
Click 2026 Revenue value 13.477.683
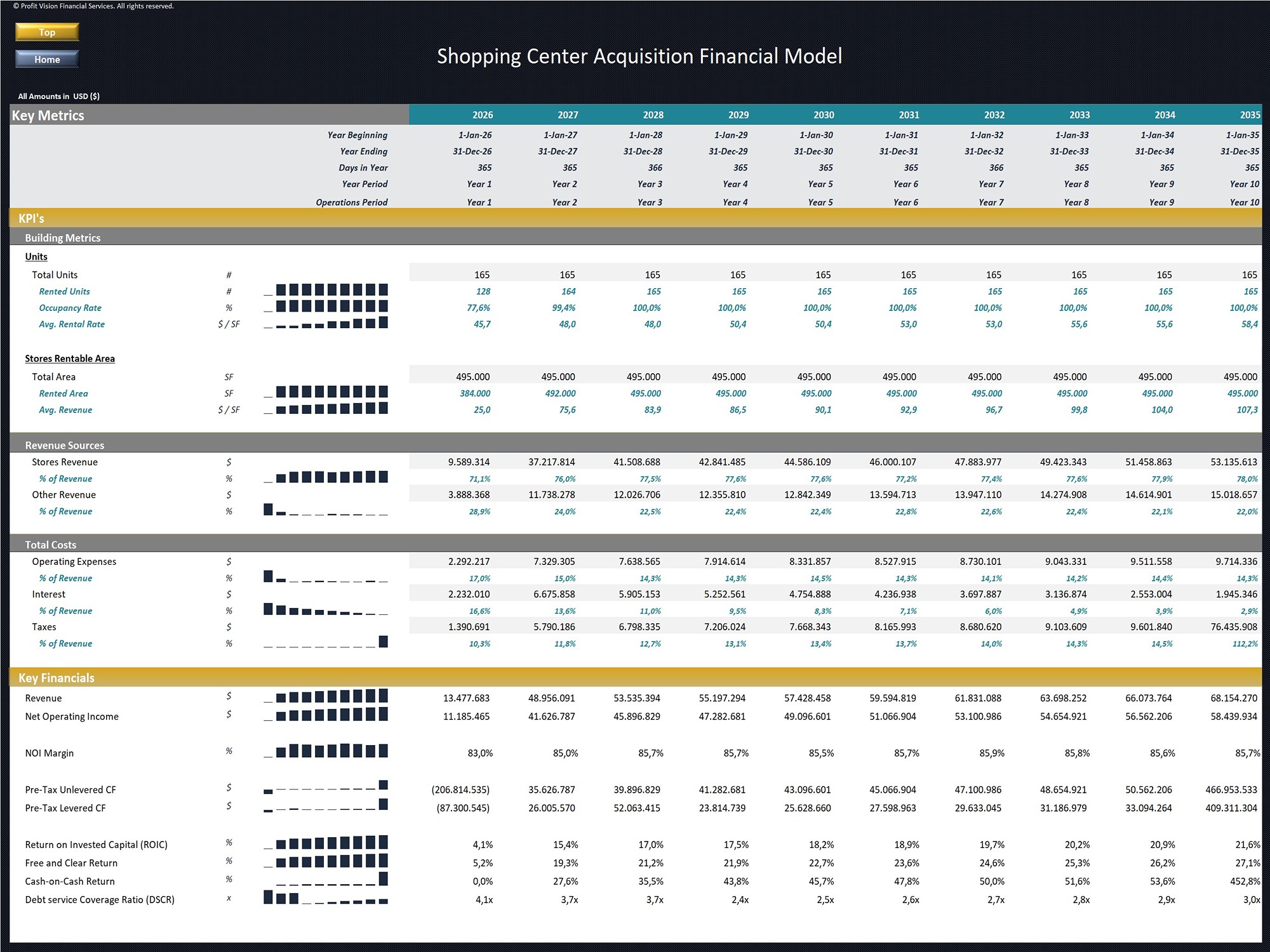(x=466, y=698)
